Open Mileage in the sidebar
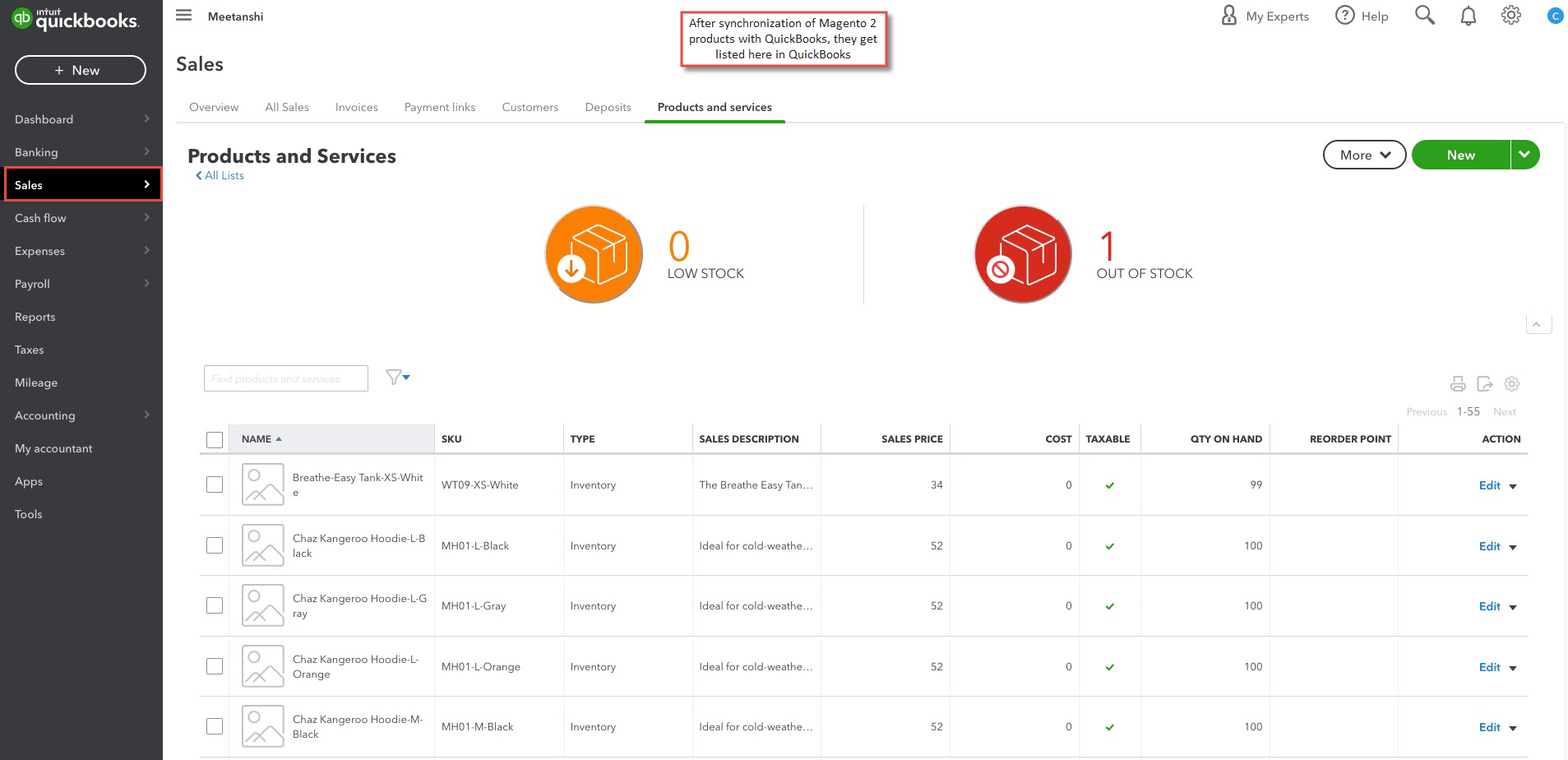1568x760 pixels. [x=81, y=382]
